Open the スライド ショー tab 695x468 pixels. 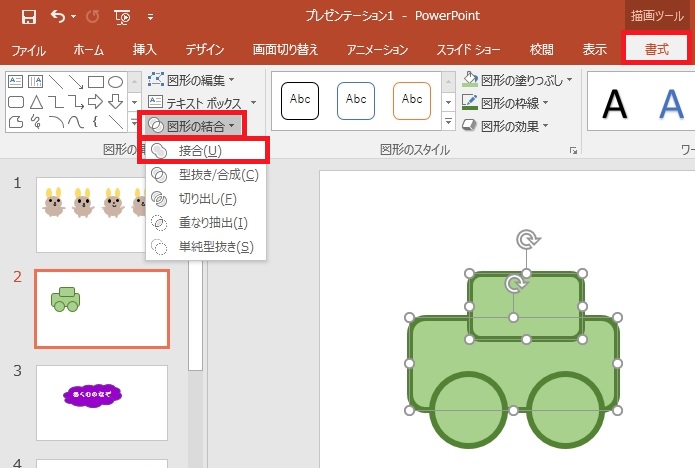(x=469, y=50)
